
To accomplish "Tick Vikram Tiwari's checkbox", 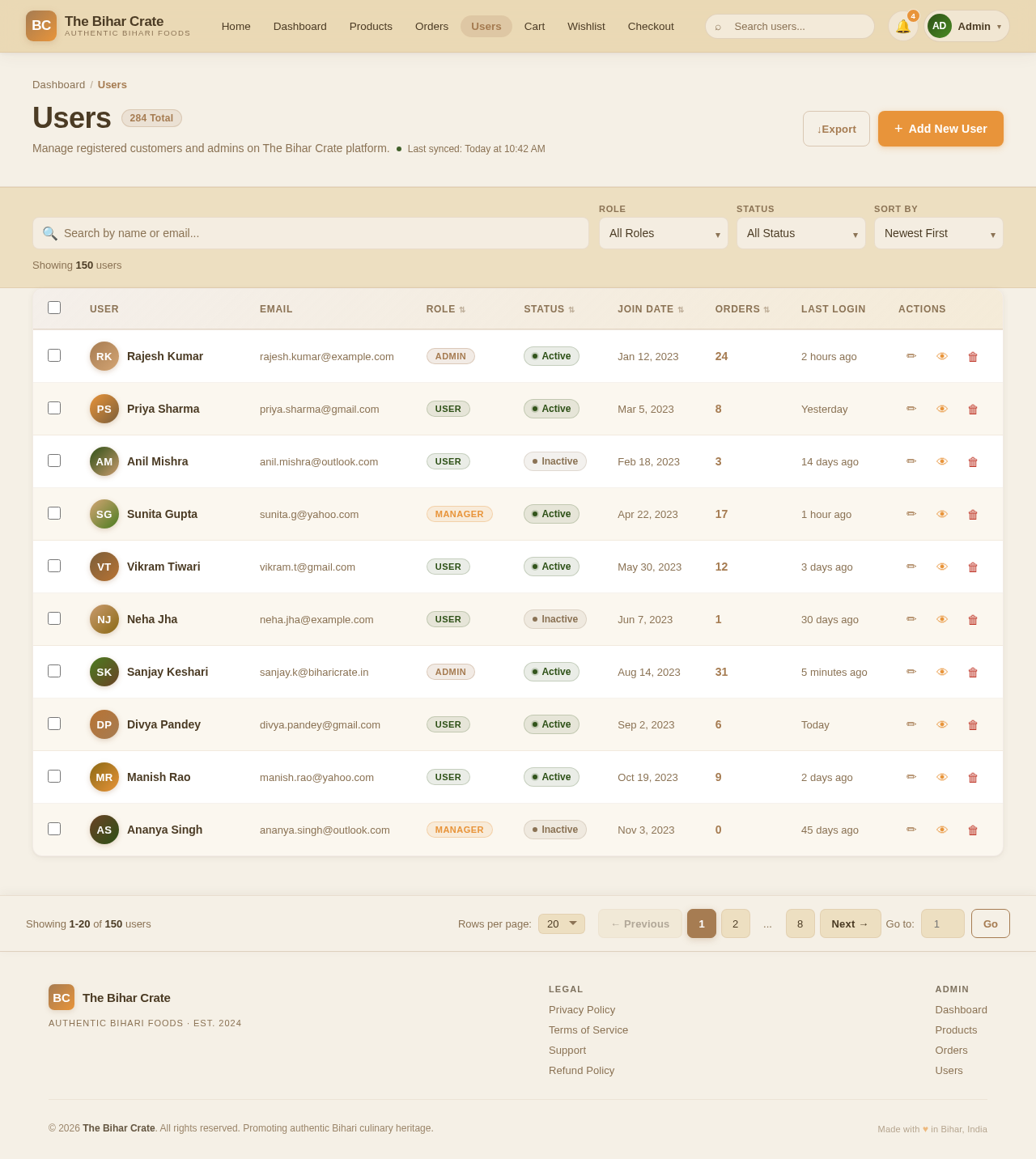I will (54, 566).
